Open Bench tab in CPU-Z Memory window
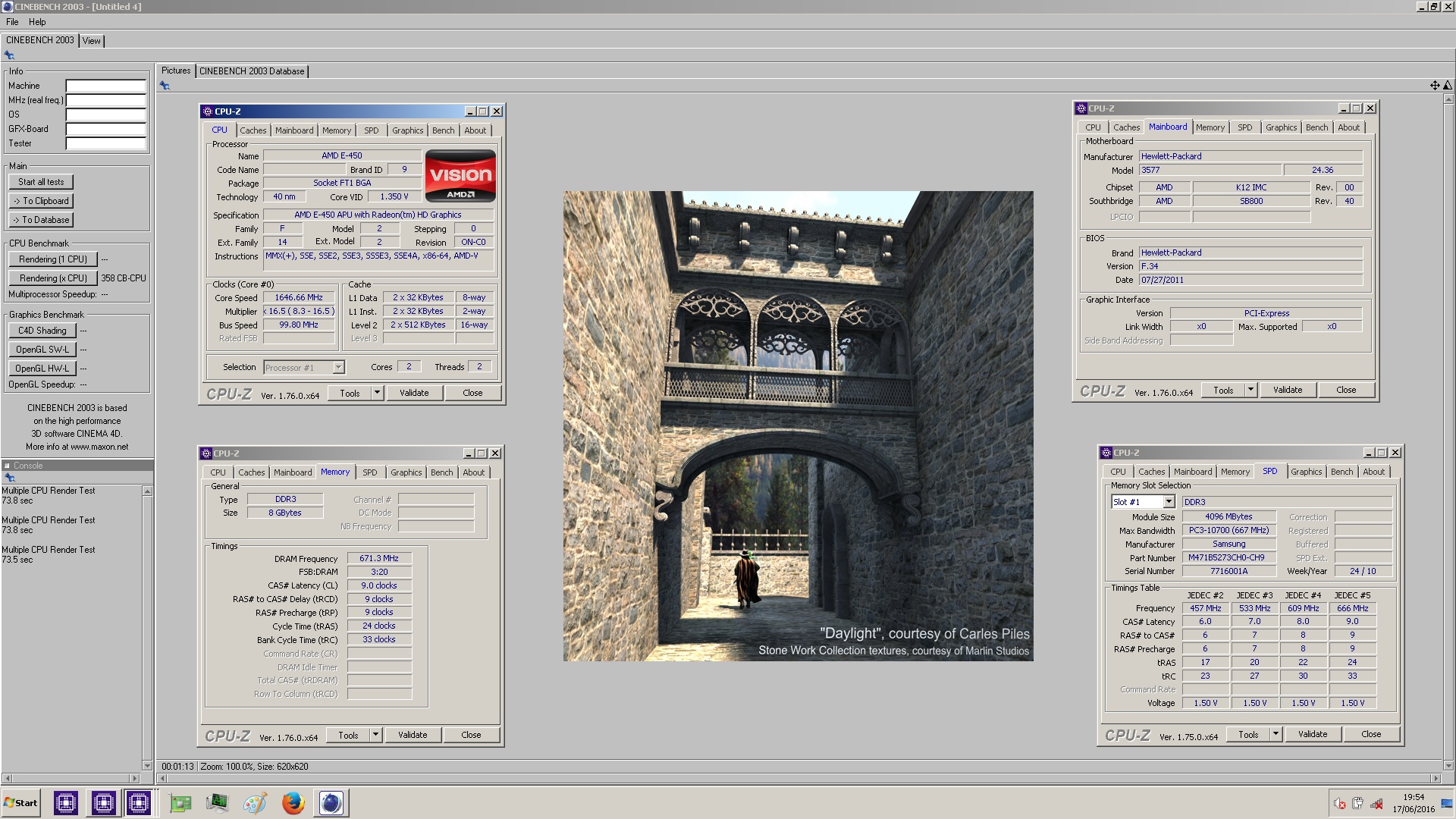The height and width of the screenshot is (819, 1456). (x=441, y=472)
